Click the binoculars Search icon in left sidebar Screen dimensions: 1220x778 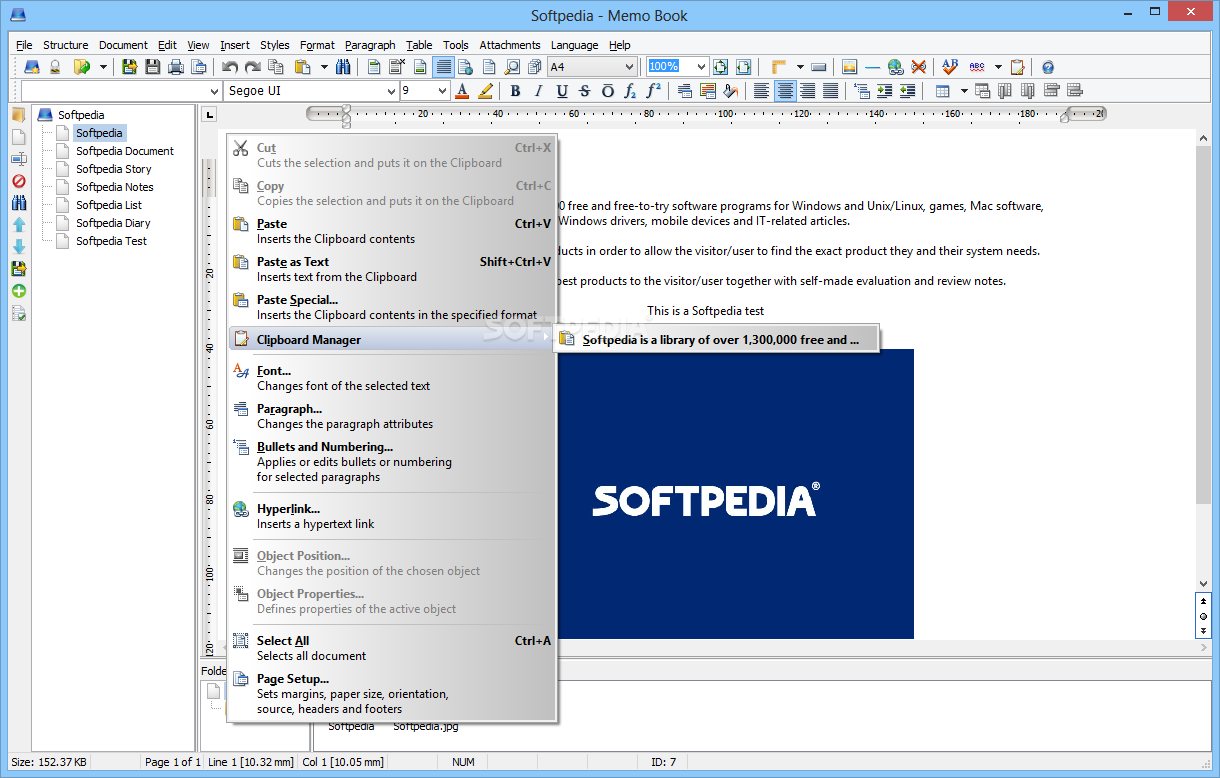(x=19, y=203)
